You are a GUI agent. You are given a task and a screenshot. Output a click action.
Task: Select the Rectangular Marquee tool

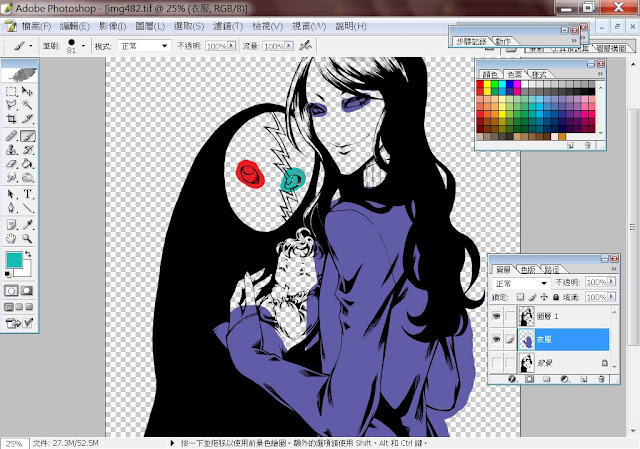pos(11,91)
